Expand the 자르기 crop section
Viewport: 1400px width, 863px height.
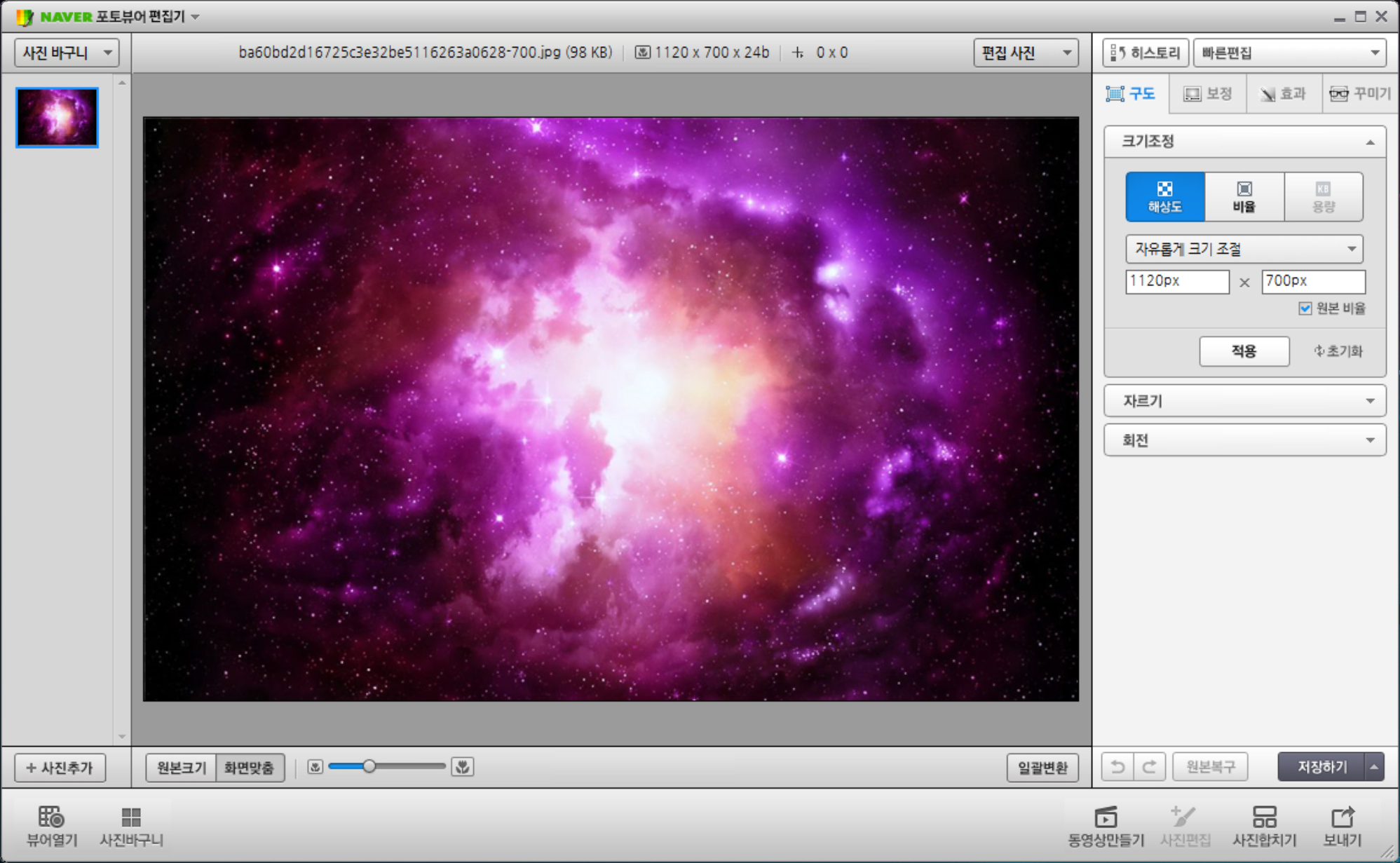click(1244, 401)
